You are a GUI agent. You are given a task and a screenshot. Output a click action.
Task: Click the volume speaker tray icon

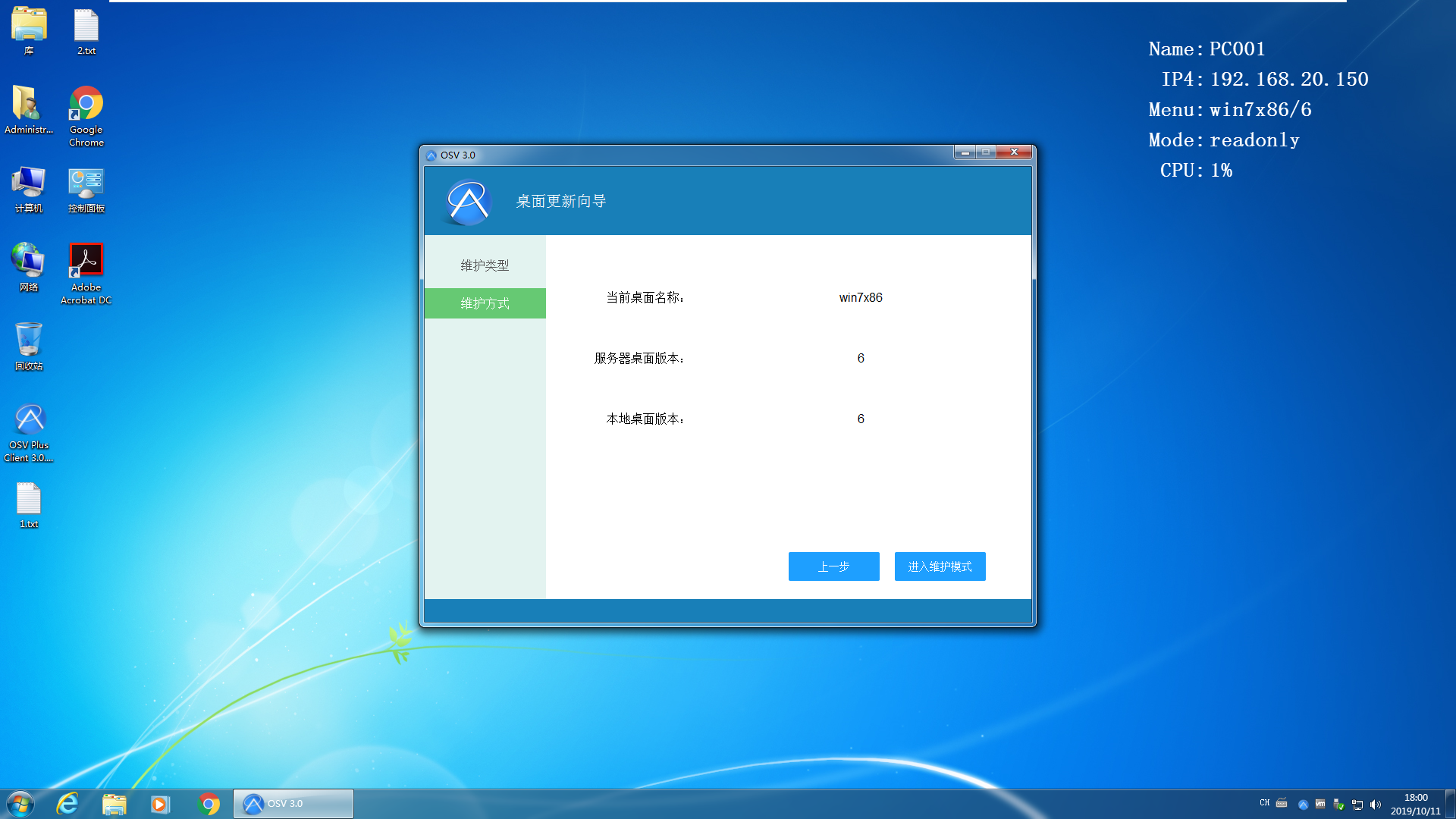click(1376, 805)
